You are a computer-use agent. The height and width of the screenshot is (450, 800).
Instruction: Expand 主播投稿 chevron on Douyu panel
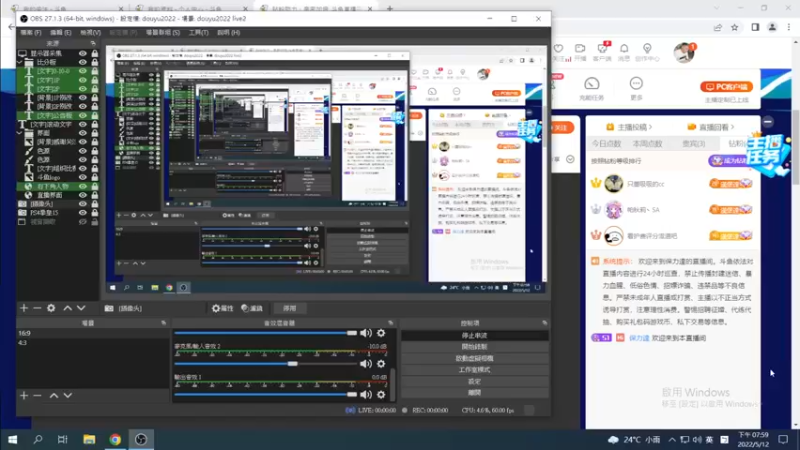(651, 127)
